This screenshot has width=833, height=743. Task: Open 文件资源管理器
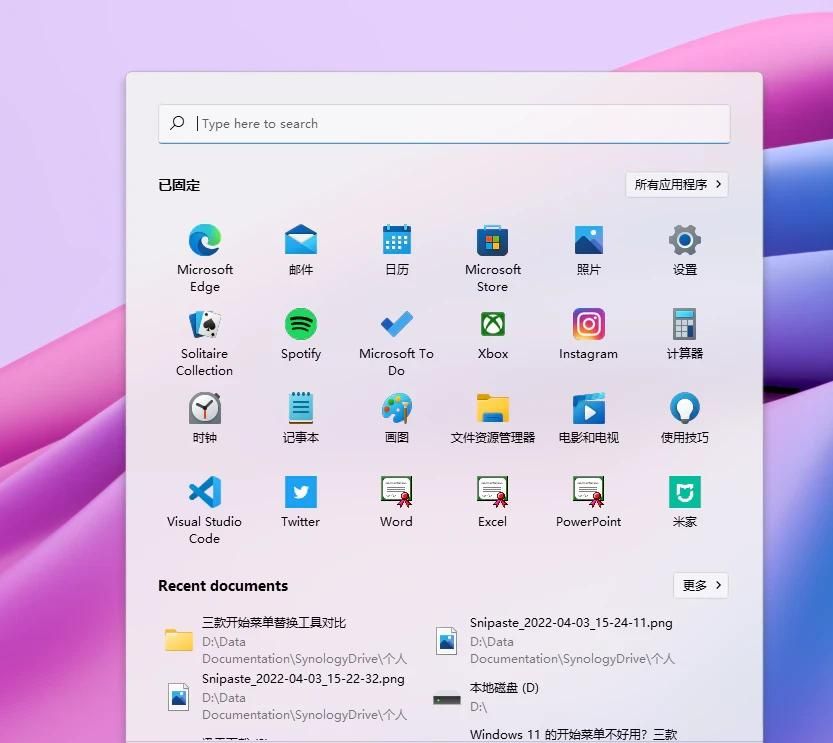tap(492, 409)
